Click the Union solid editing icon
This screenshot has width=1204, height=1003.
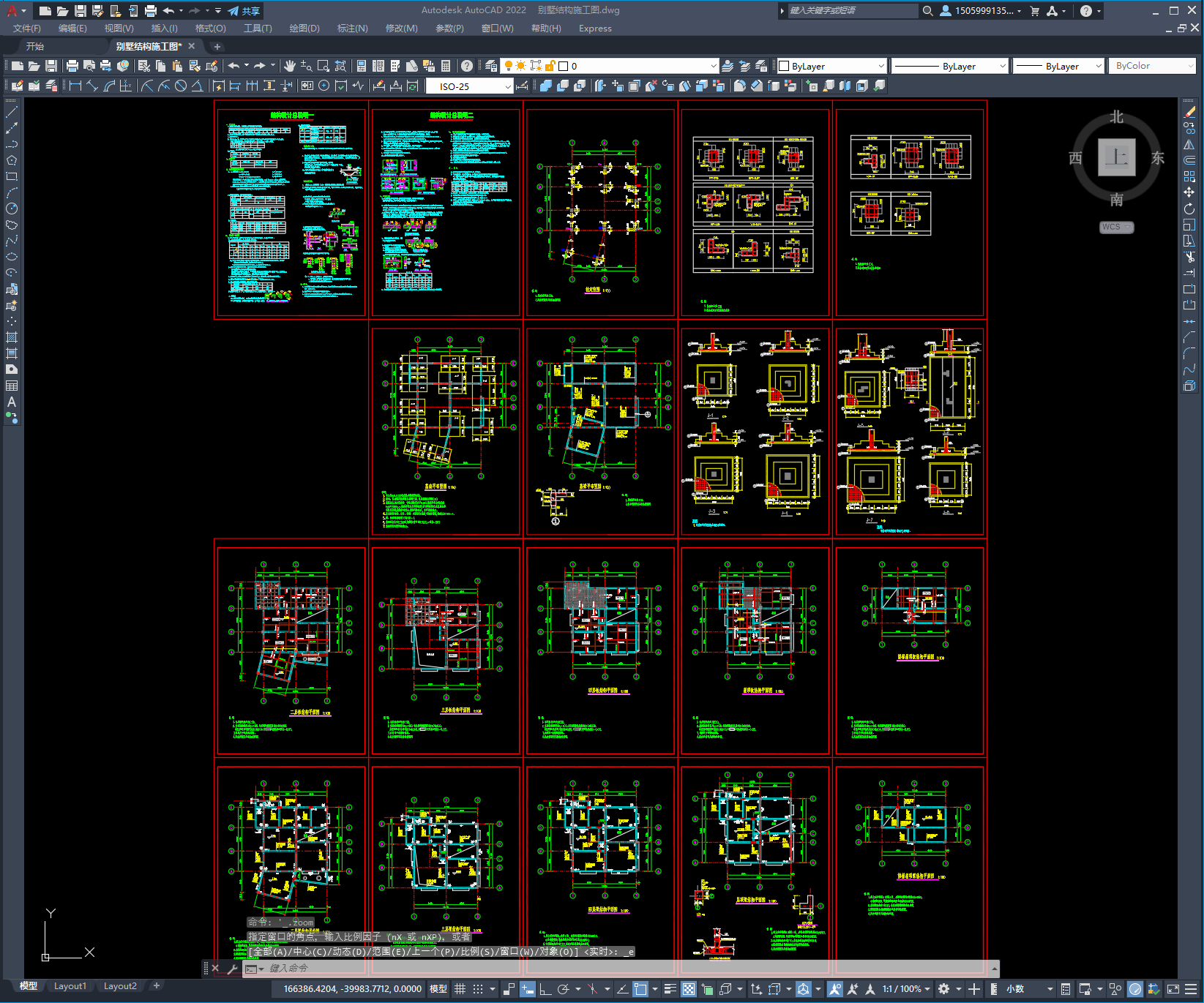click(546, 86)
